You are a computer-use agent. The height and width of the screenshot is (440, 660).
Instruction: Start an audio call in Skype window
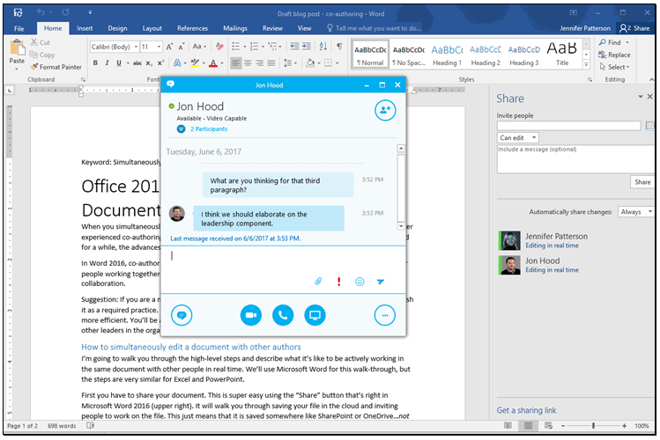[x=283, y=315]
